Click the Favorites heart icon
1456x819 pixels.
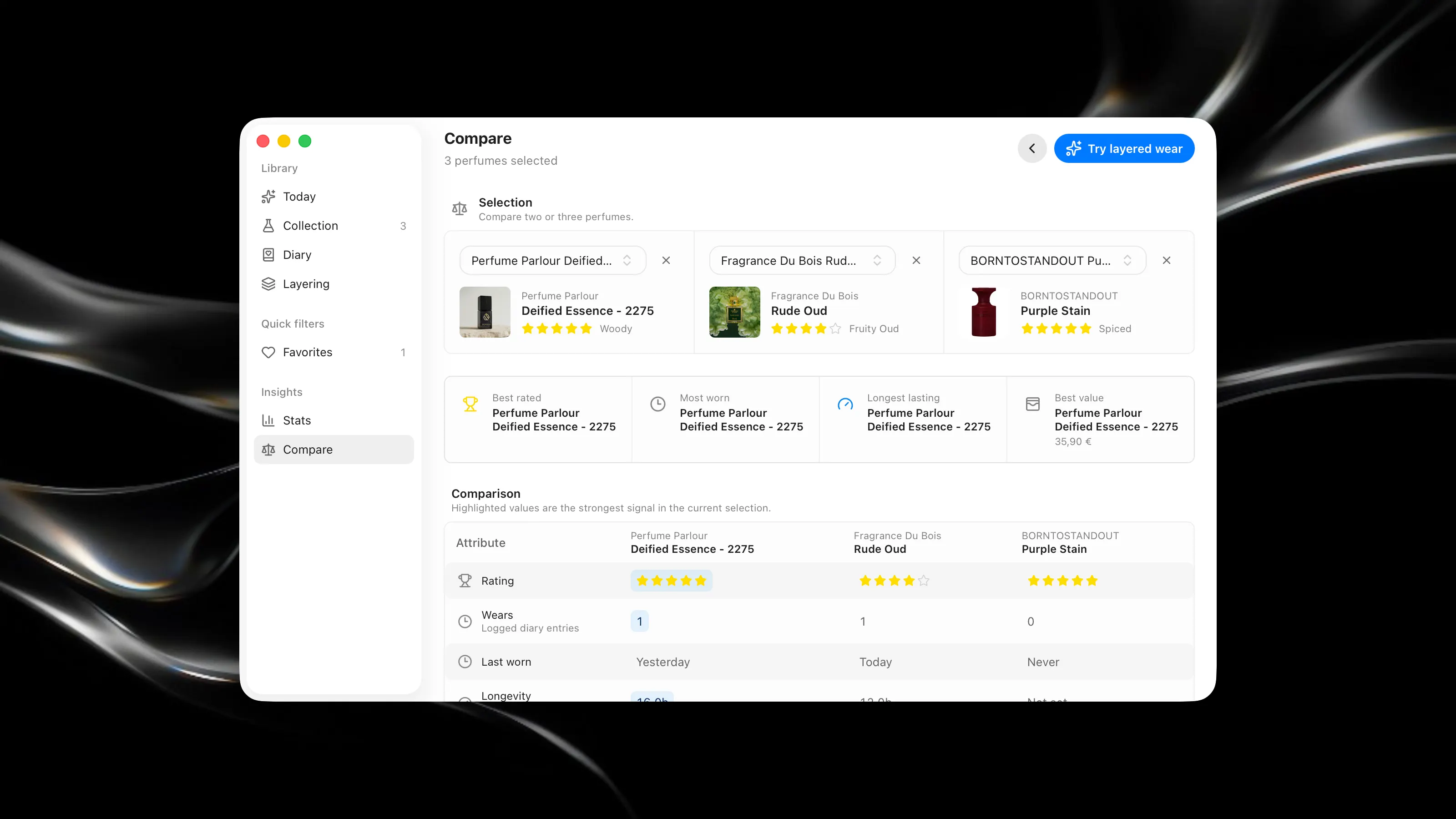point(268,352)
